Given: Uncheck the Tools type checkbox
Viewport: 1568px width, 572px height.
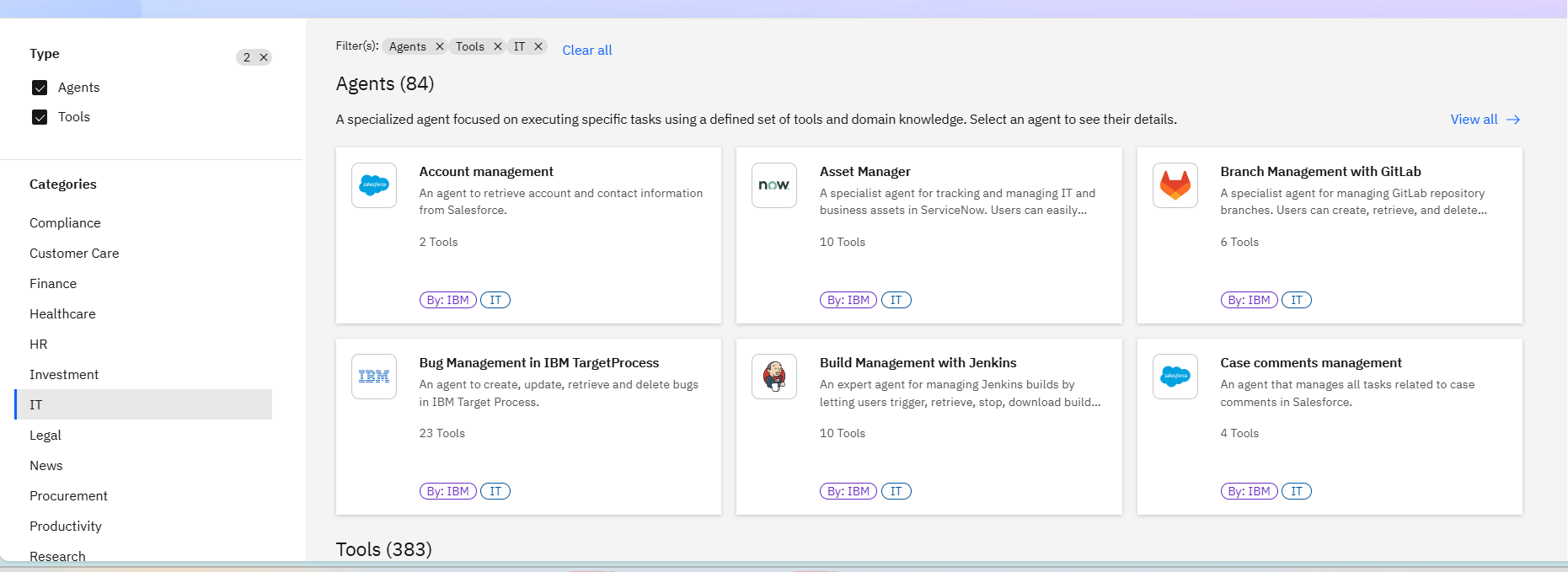Looking at the screenshot, I should pyautogui.click(x=40, y=117).
